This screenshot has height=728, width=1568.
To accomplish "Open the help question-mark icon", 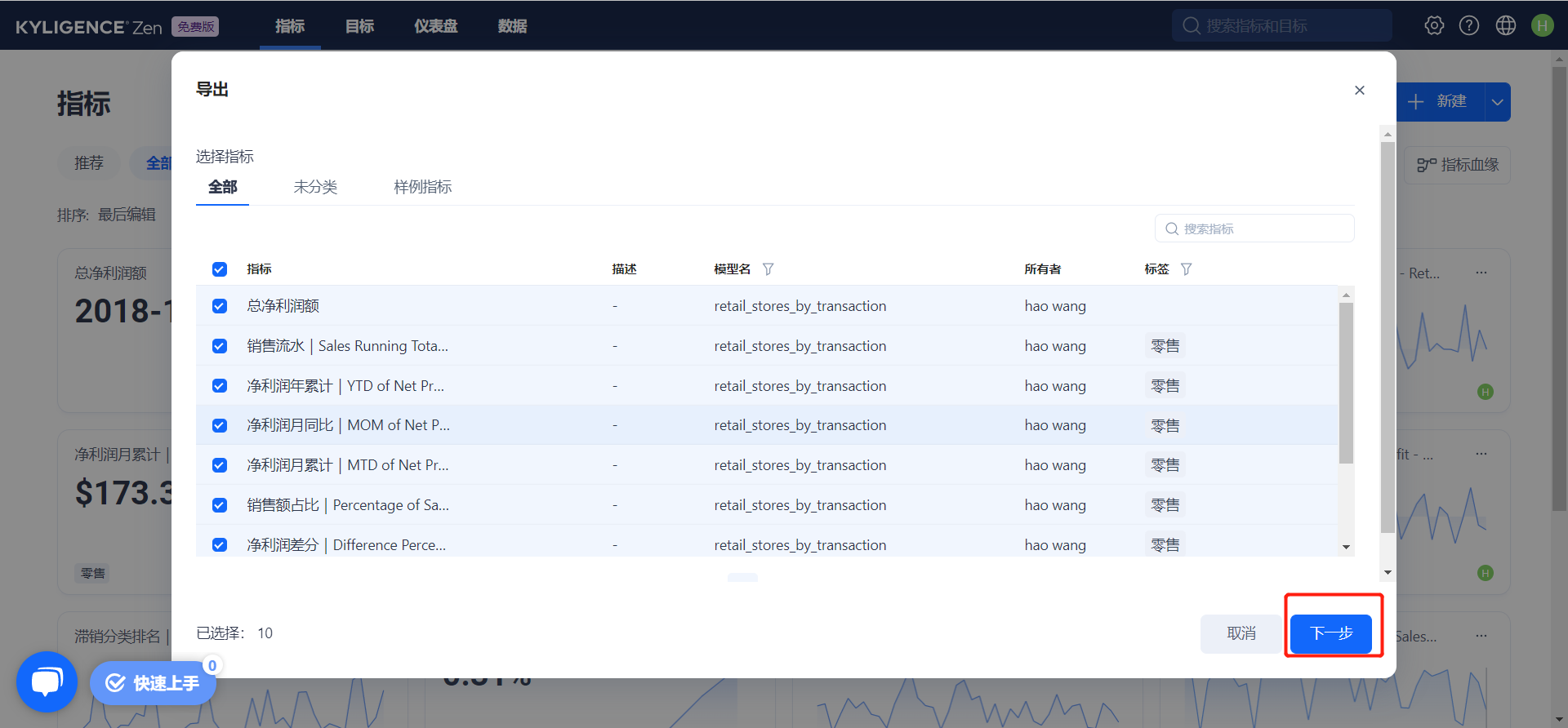I will coord(1469,25).
